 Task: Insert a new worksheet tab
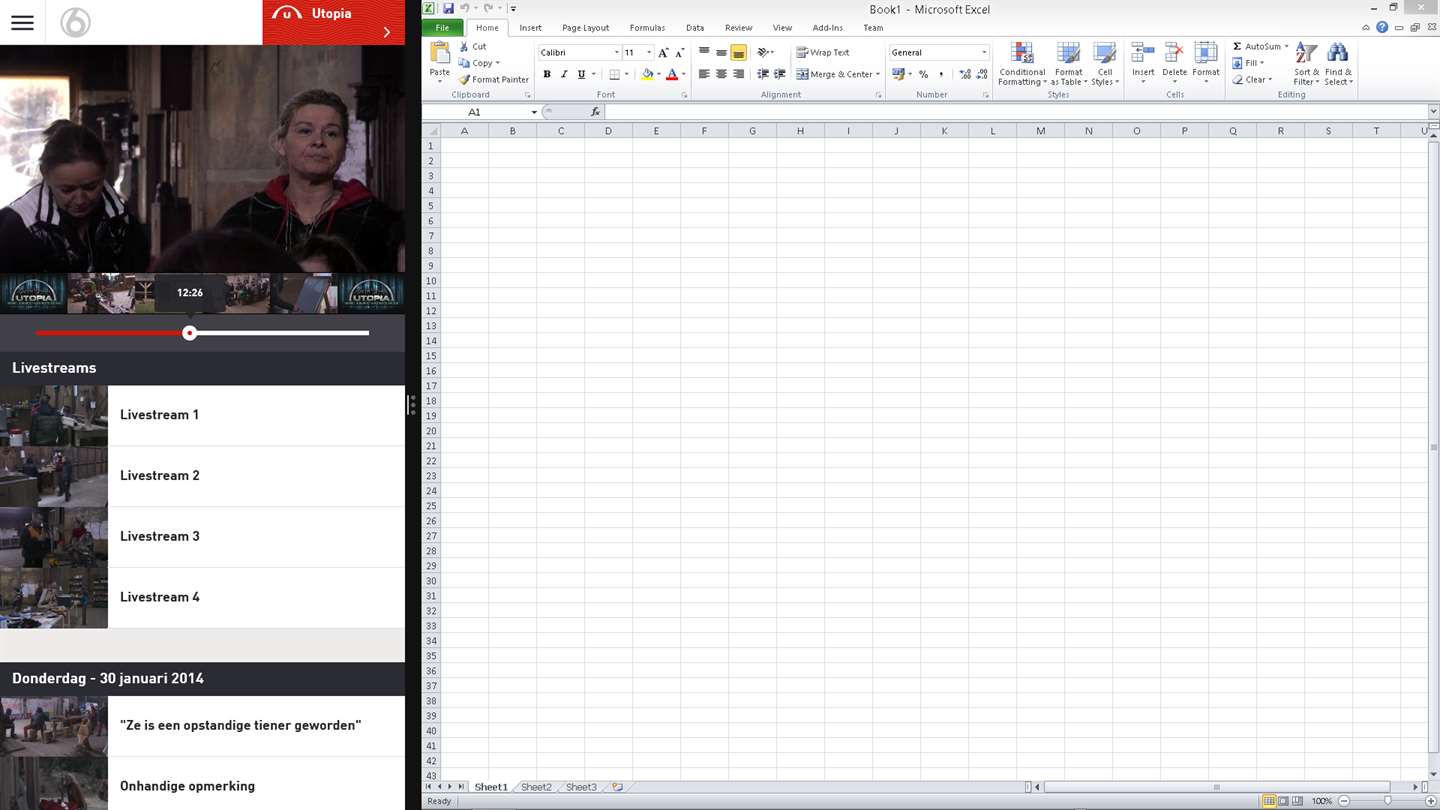(x=617, y=787)
